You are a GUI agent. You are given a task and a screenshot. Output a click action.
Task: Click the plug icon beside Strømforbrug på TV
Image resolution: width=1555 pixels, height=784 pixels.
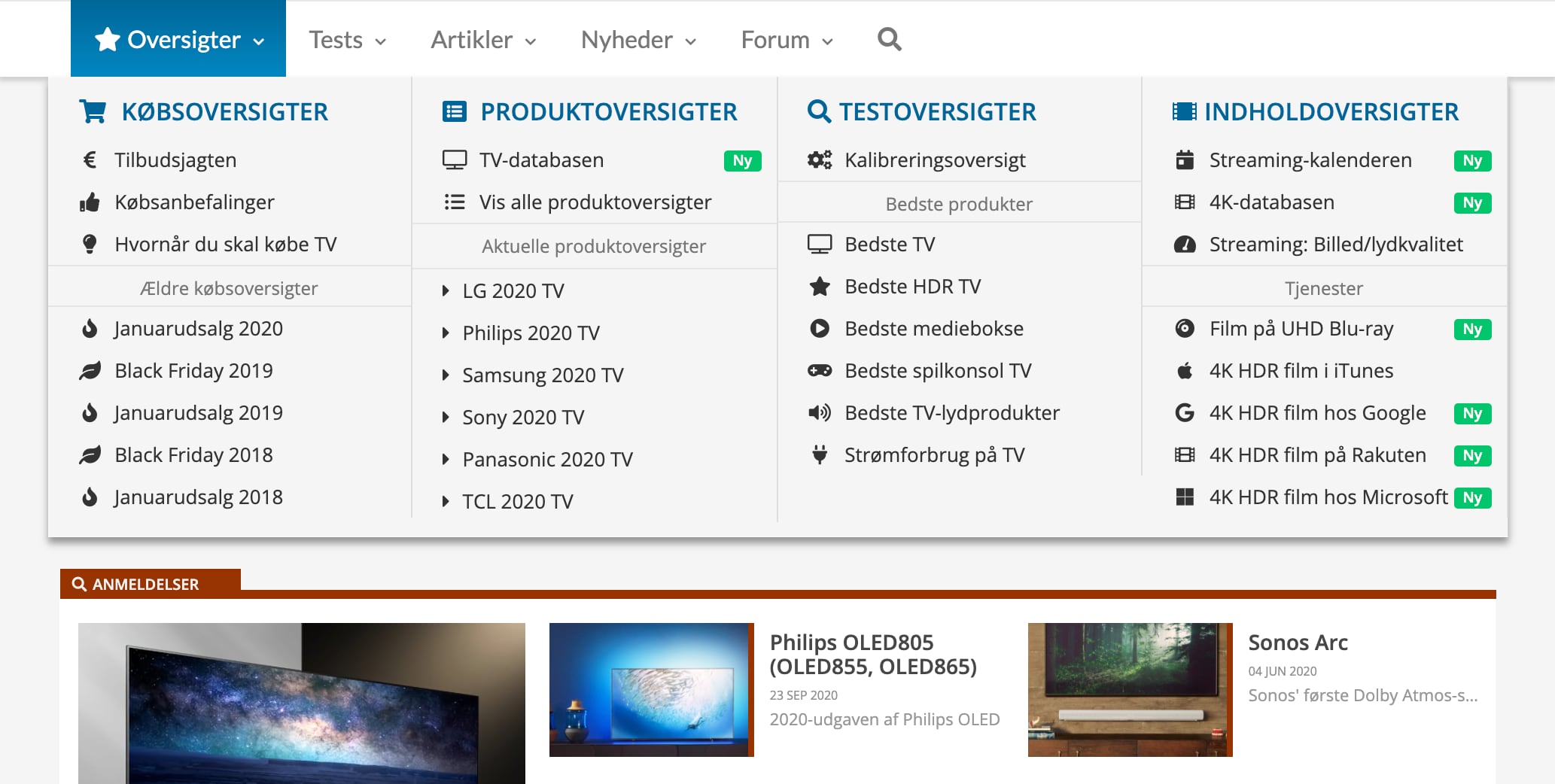pos(820,454)
